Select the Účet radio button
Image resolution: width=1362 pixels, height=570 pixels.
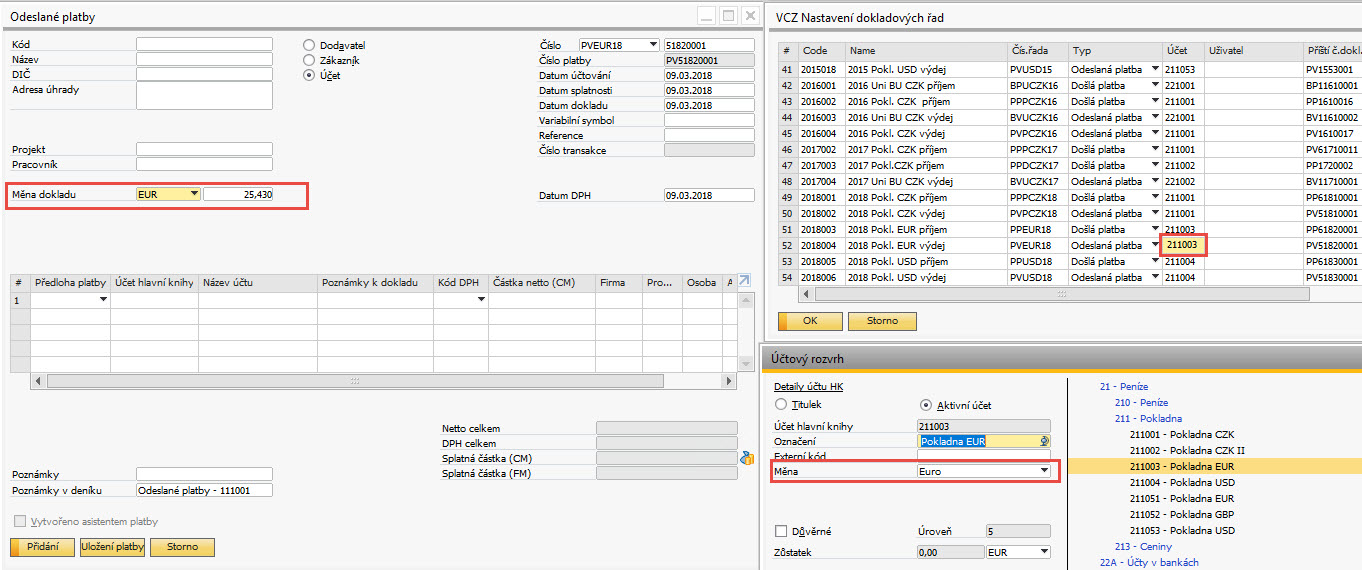click(x=309, y=75)
